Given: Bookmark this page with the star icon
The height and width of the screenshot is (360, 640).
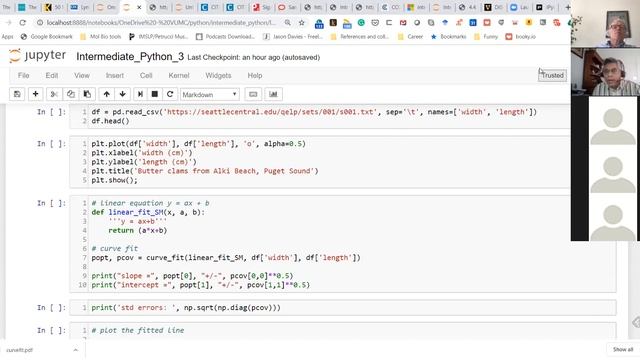Looking at the screenshot, I should pos(302,23).
